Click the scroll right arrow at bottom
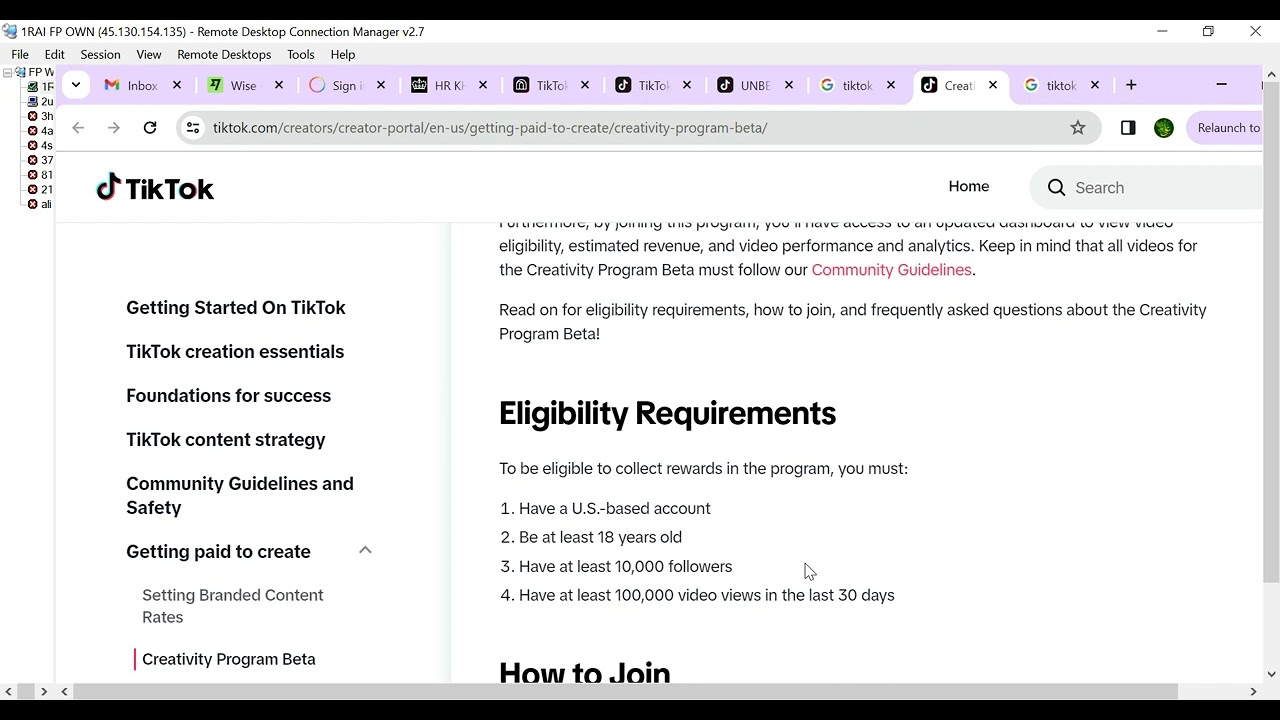Screen dimensions: 1280x720 [x=1253, y=691]
